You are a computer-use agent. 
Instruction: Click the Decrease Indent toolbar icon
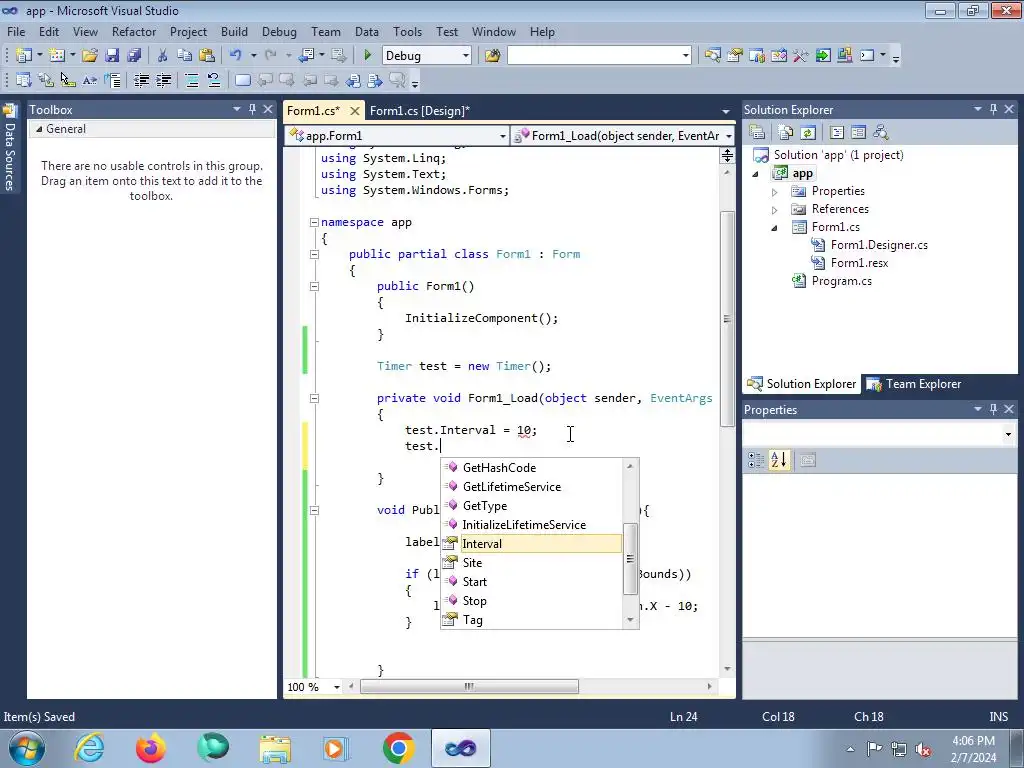click(x=142, y=80)
